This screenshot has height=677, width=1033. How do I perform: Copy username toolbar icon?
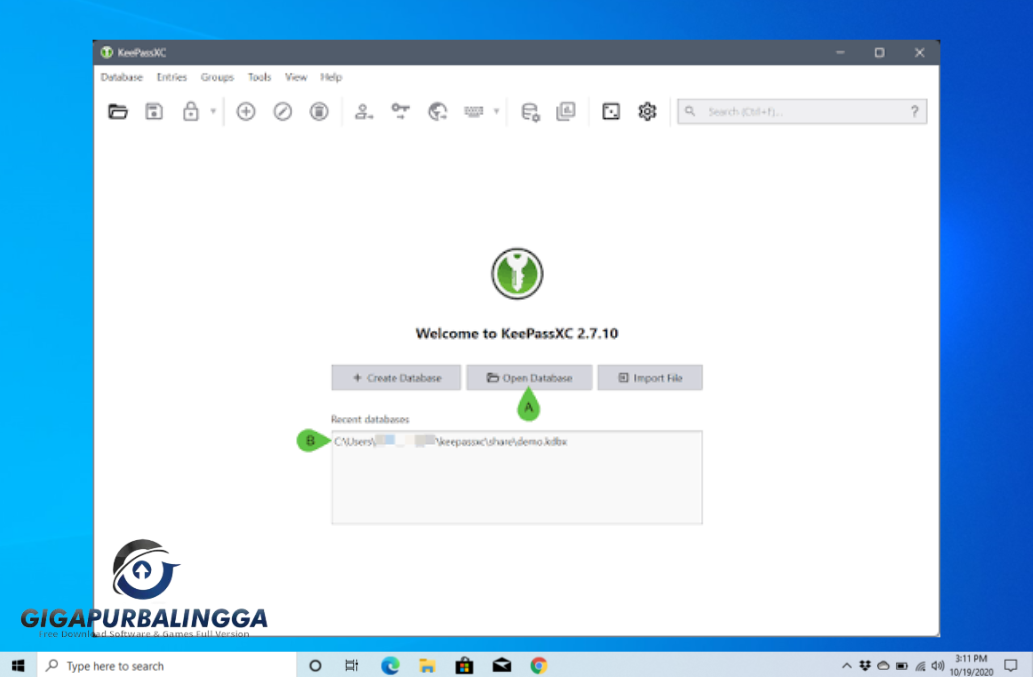click(364, 111)
